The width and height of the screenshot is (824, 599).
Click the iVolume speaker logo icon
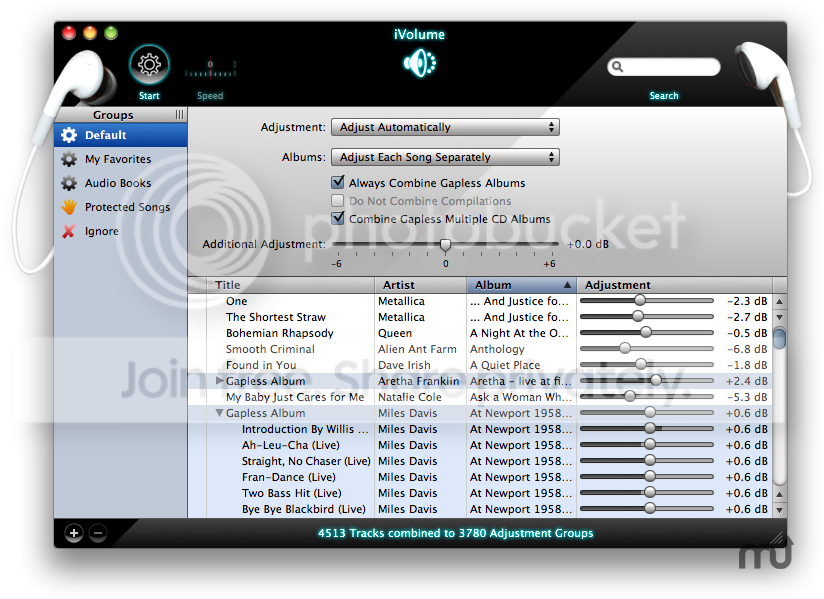tap(419, 64)
